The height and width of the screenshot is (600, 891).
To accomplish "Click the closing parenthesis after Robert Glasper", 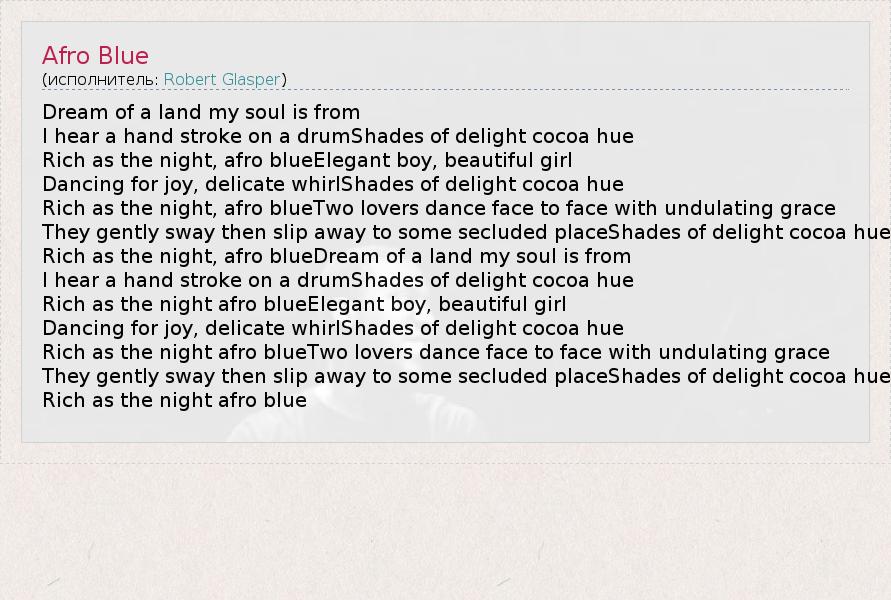I will pyautogui.click(x=284, y=80).
